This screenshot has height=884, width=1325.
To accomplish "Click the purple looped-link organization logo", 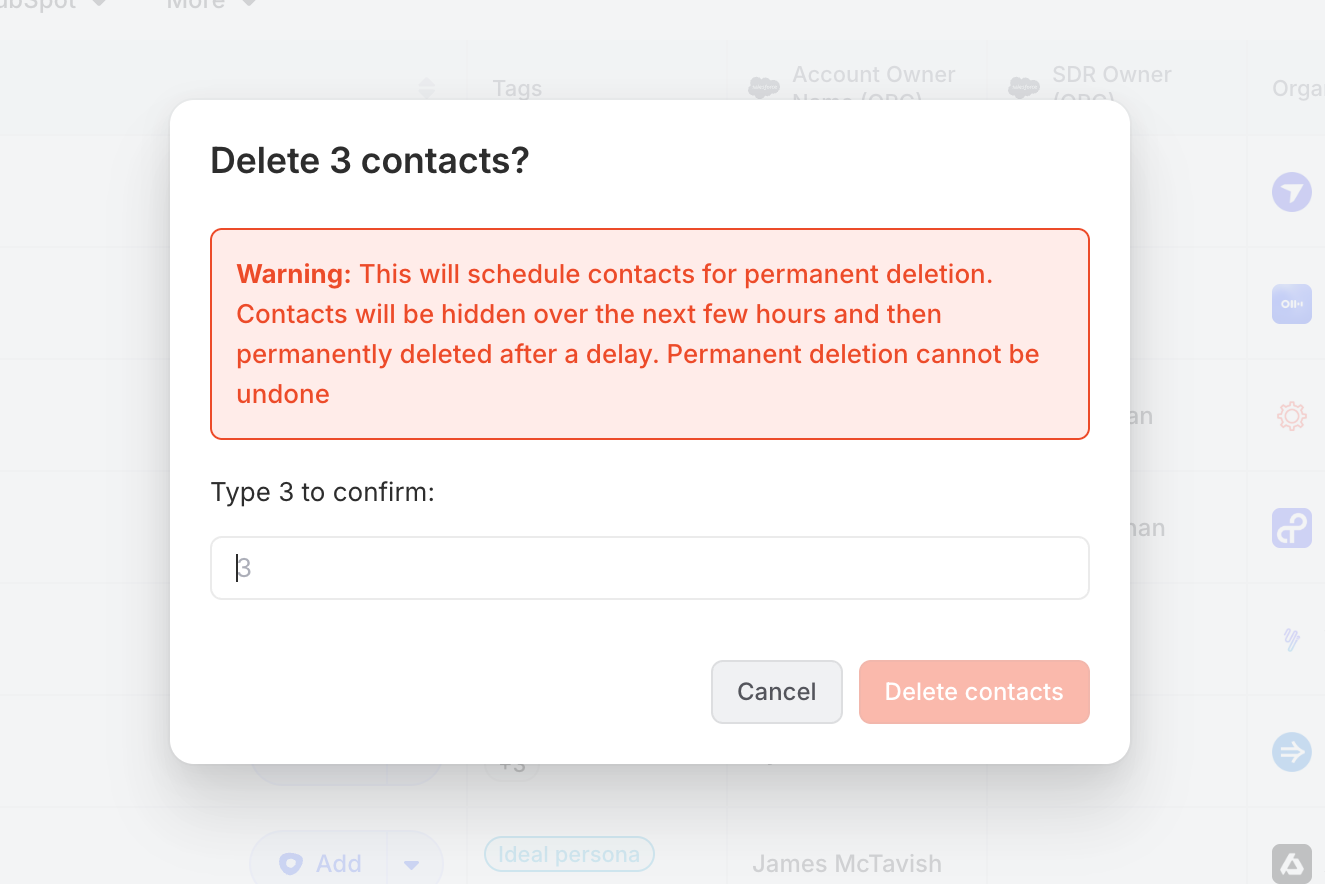I will (1291, 528).
